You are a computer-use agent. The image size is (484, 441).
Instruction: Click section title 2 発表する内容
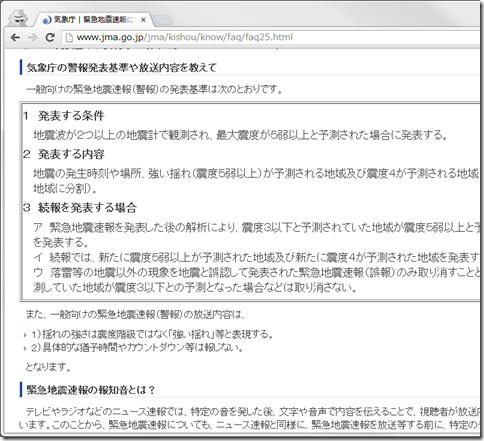pyautogui.click(x=64, y=154)
